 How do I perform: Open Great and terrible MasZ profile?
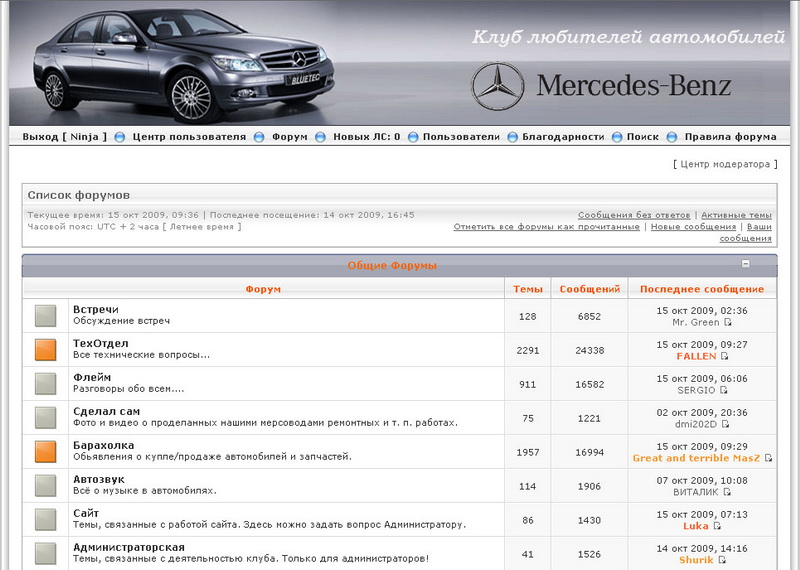pyautogui.click(x=696, y=458)
